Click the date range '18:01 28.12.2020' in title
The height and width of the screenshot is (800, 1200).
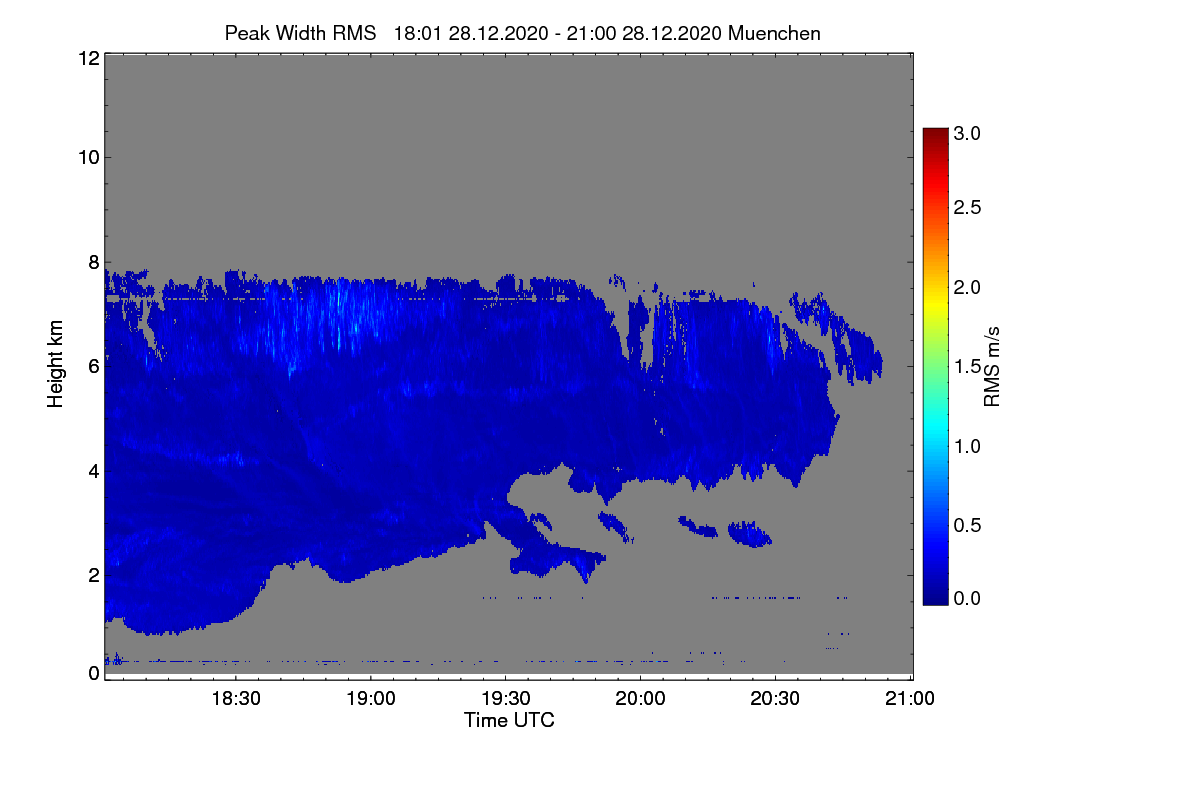pos(470,33)
